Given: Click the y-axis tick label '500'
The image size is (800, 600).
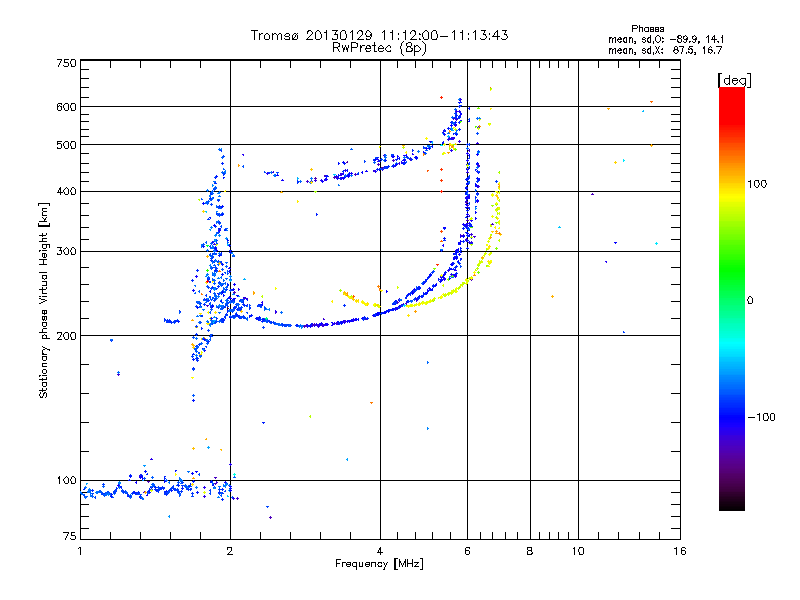Looking at the screenshot, I should tap(66, 145).
